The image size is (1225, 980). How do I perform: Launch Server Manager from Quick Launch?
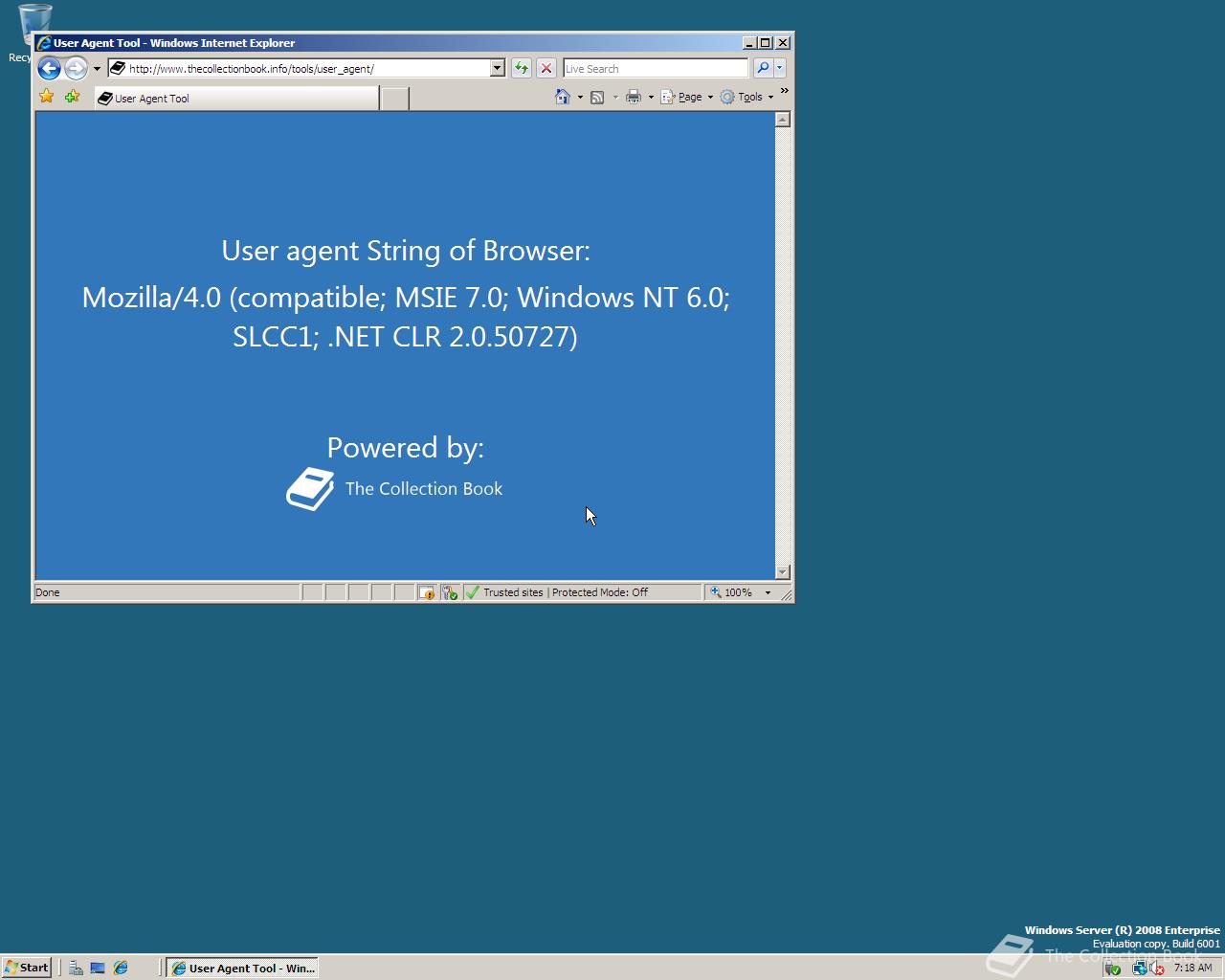(x=76, y=968)
